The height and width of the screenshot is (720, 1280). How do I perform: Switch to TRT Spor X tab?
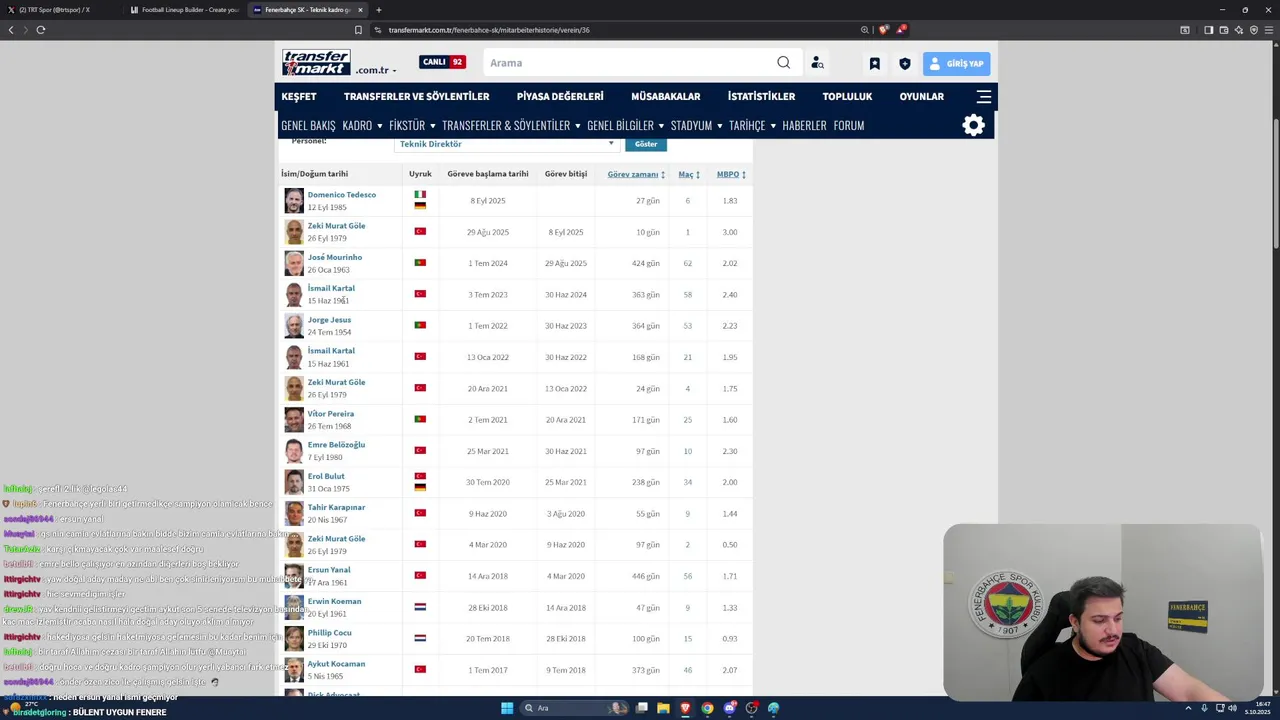[x=60, y=10]
